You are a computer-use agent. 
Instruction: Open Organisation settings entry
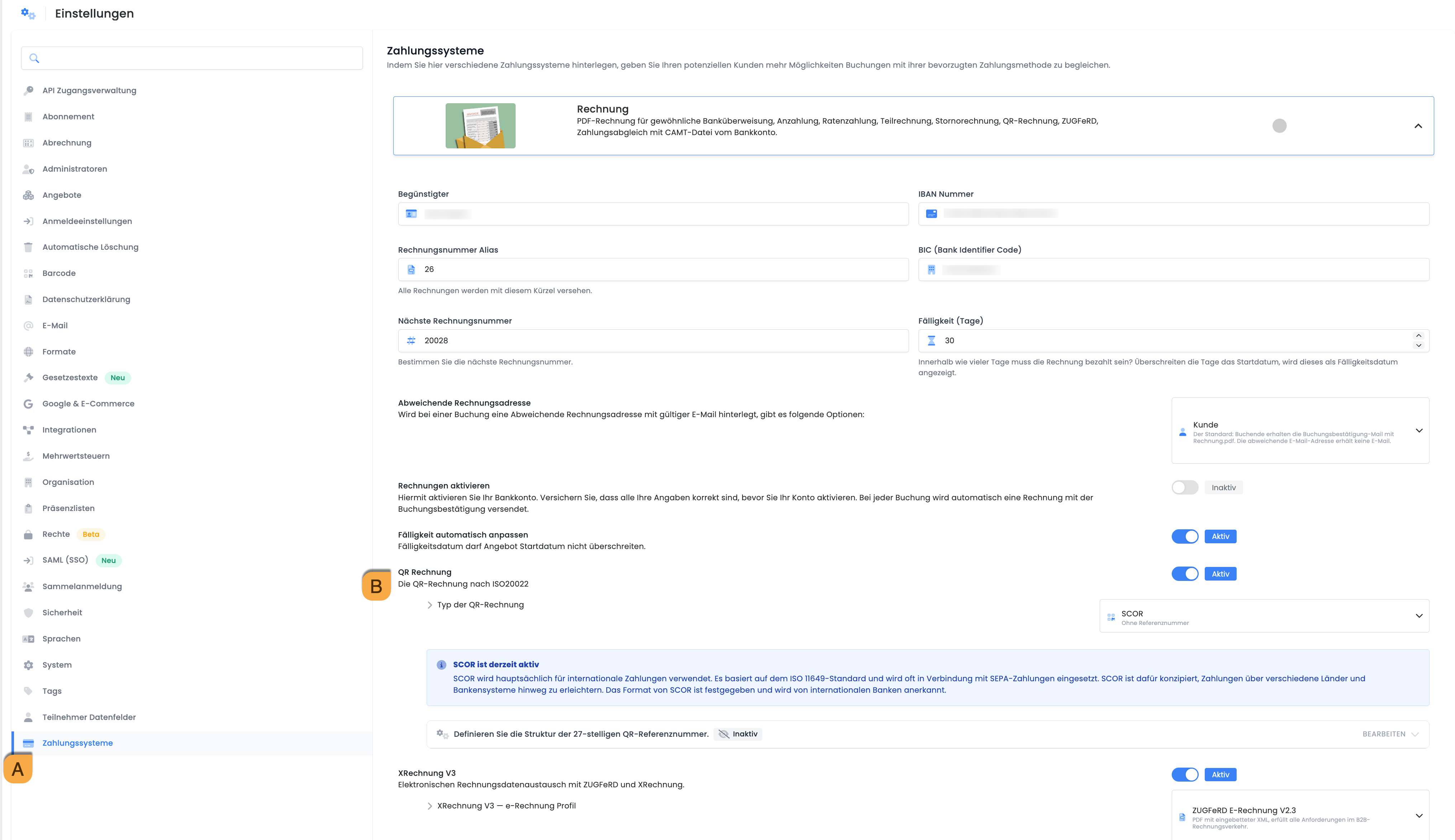coord(68,482)
